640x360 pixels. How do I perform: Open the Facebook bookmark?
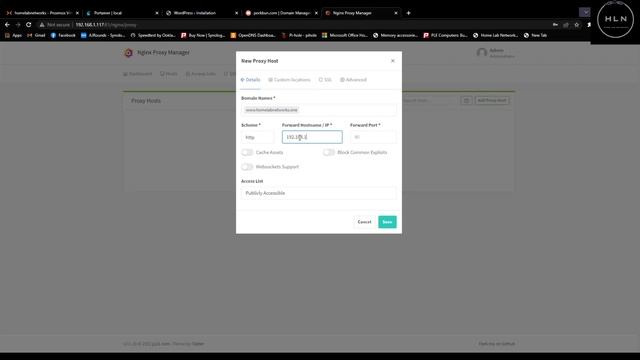[x=63, y=36]
